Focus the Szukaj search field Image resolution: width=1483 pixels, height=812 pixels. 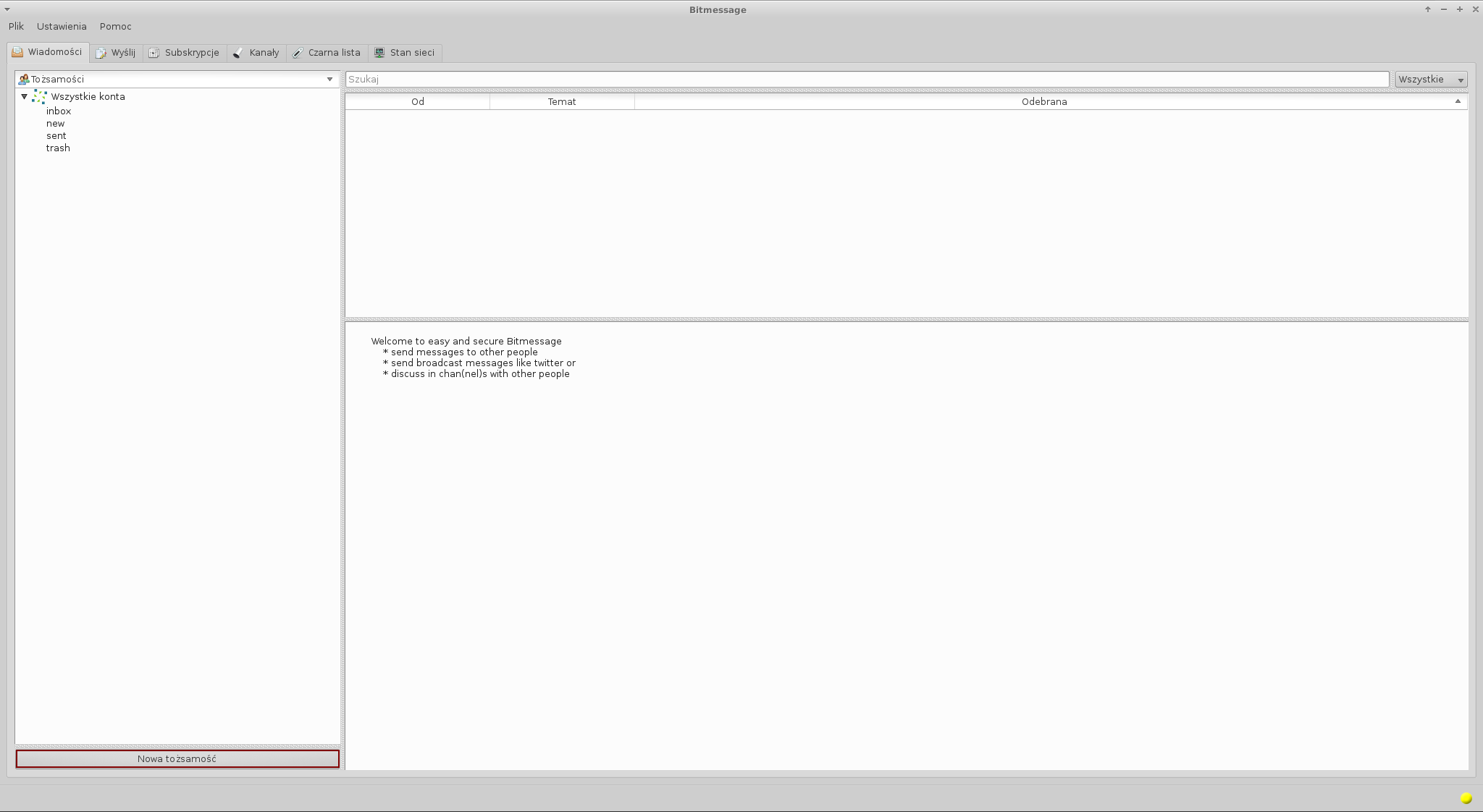[867, 79]
